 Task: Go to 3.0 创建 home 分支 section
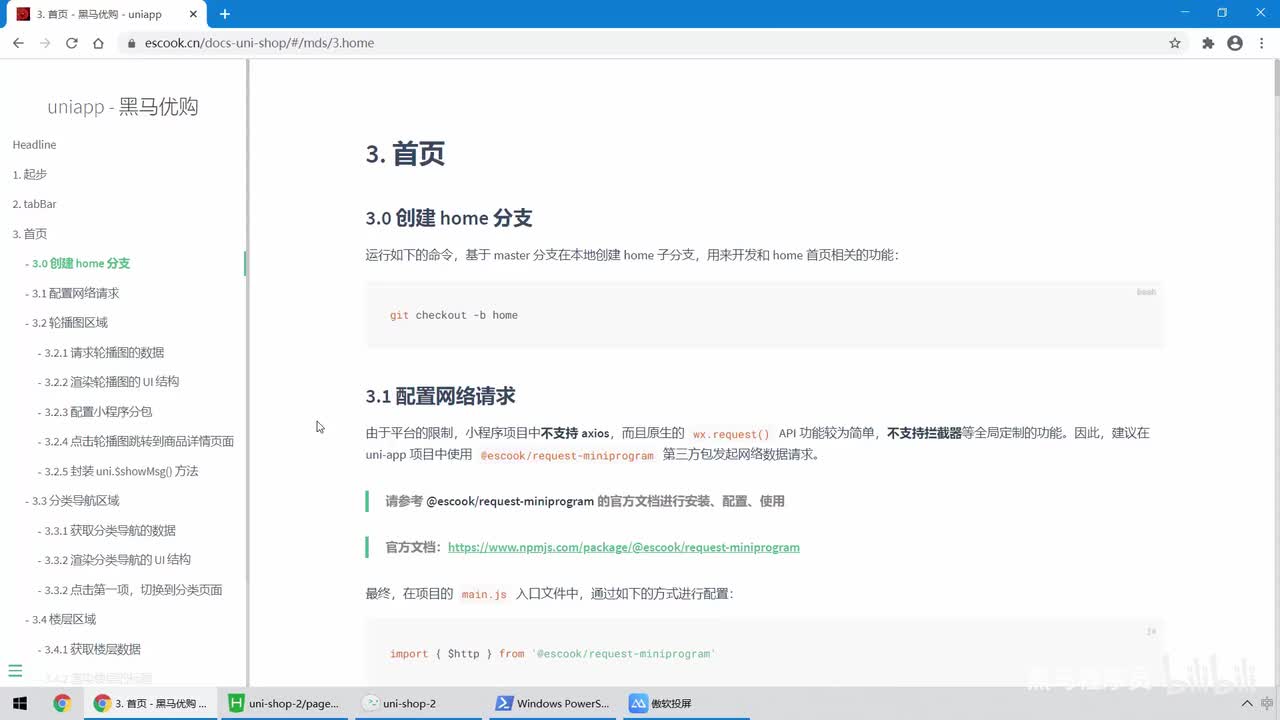coord(80,263)
